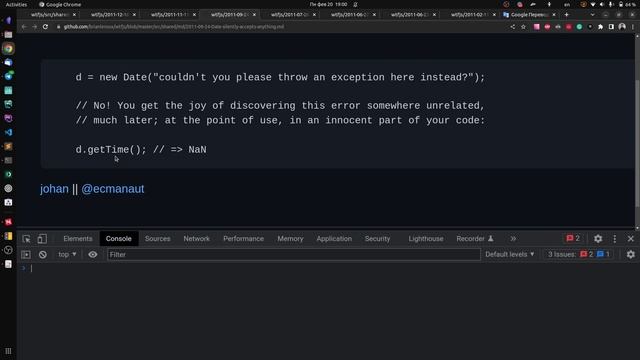The height and width of the screenshot is (360, 640).
Task: Click the red error count badge
Action: (573, 238)
